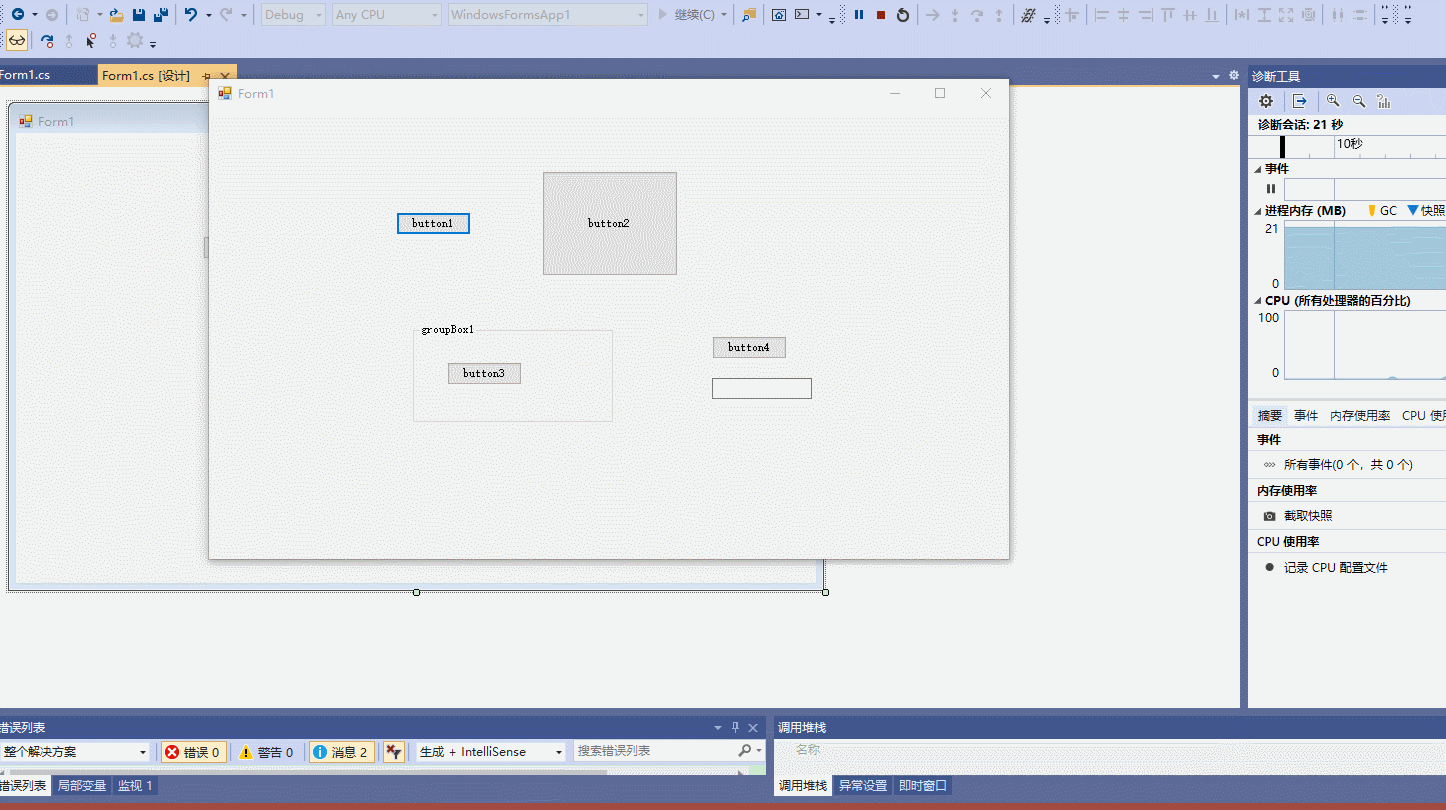The width and height of the screenshot is (1446, 810).
Task: Open the Undo history dropdown arrow
Action: click(x=208, y=16)
